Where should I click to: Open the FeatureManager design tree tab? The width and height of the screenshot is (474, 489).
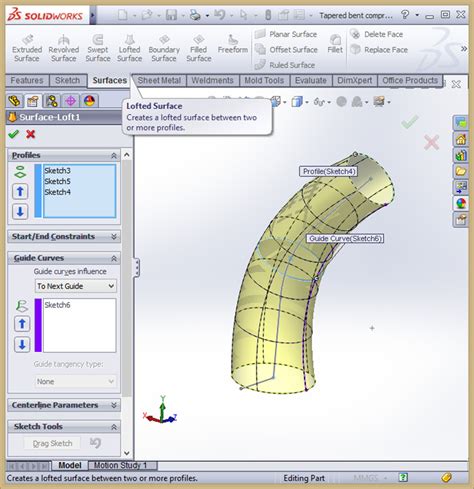coord(14,101)
